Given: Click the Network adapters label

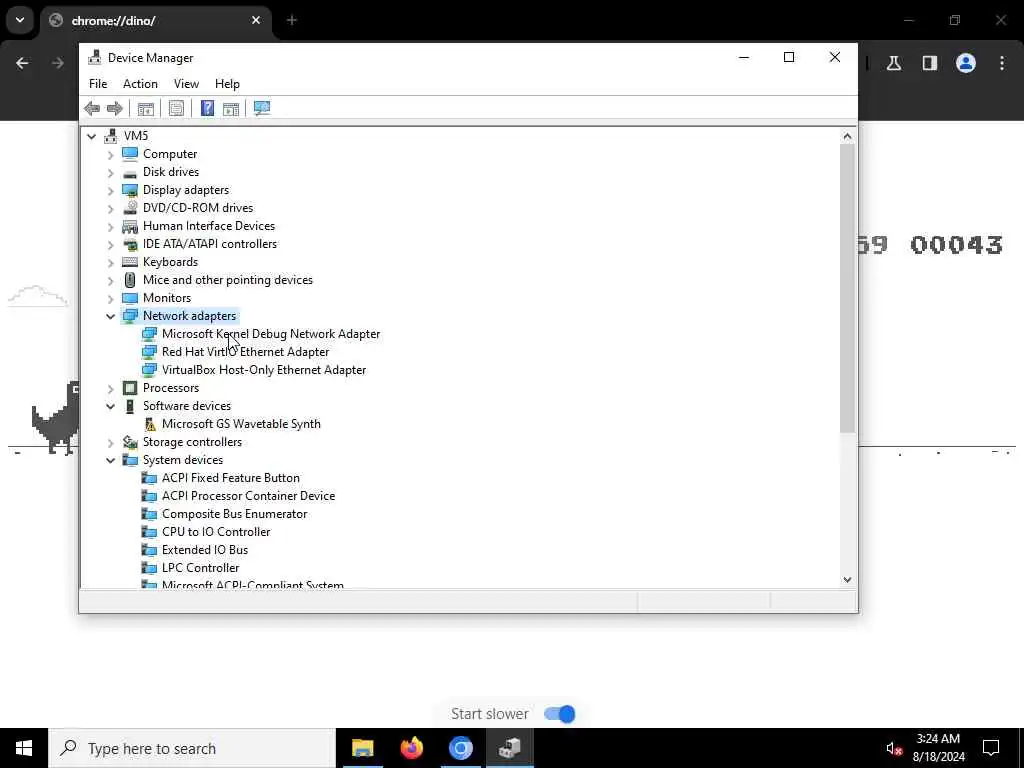Looking at the screenshot, I should point(189,316).
